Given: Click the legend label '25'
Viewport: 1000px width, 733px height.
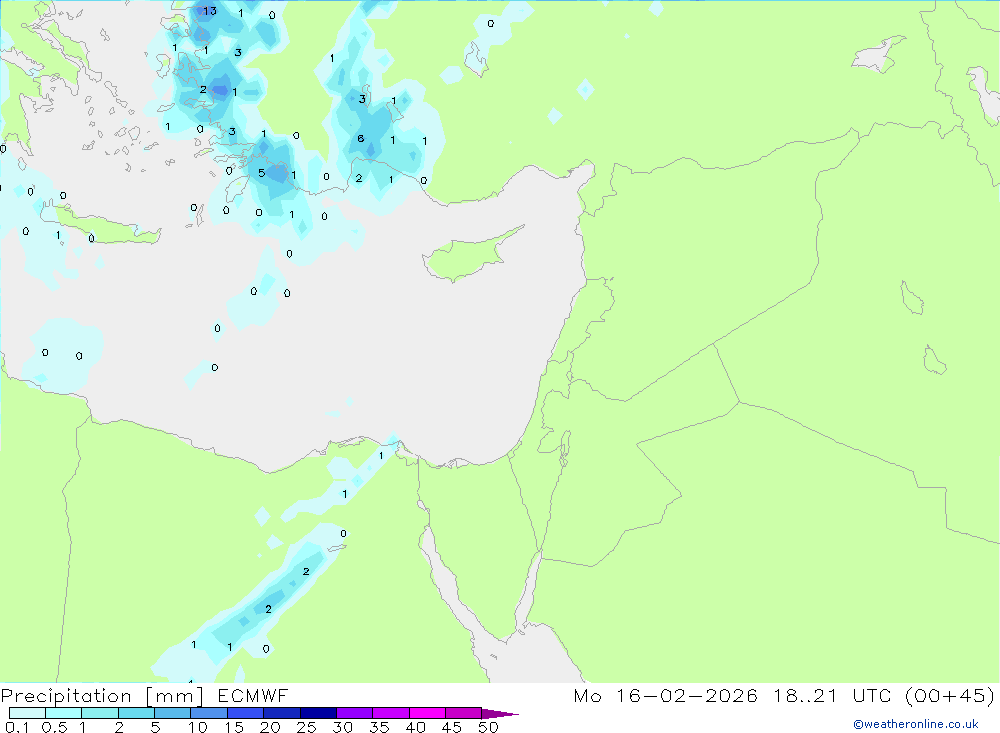Looking at the screenshot, I should pos(306,727).
